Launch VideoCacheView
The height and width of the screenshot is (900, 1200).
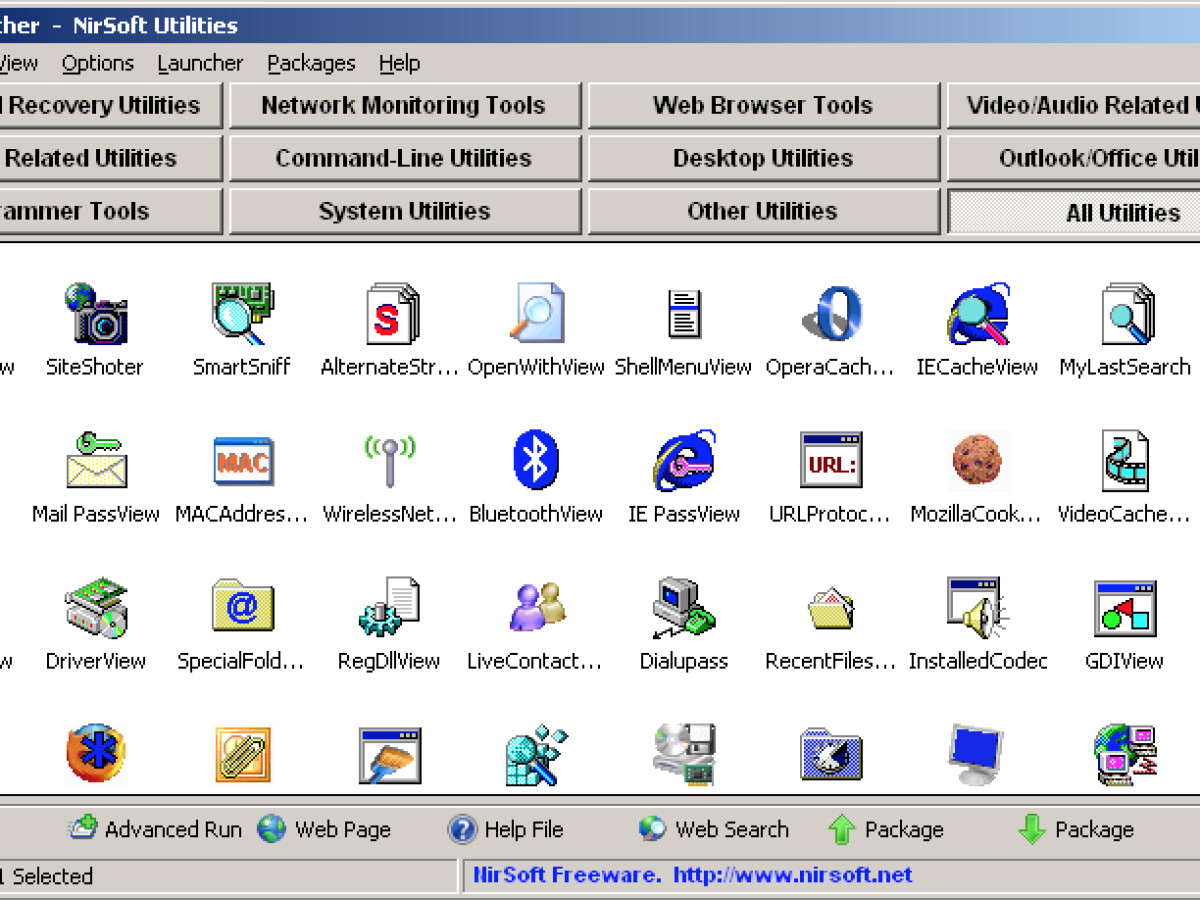pyautogui.click(x=1124, y=460)
